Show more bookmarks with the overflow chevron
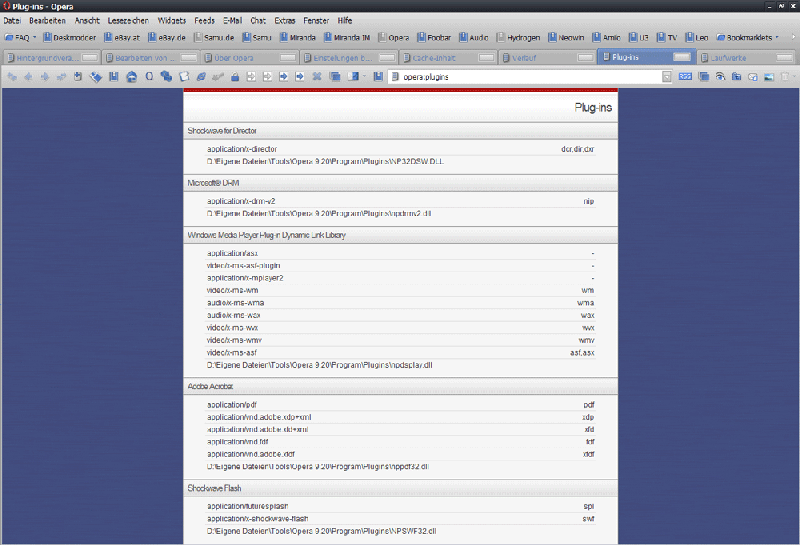800x545 pixels. tap(793, 37)
